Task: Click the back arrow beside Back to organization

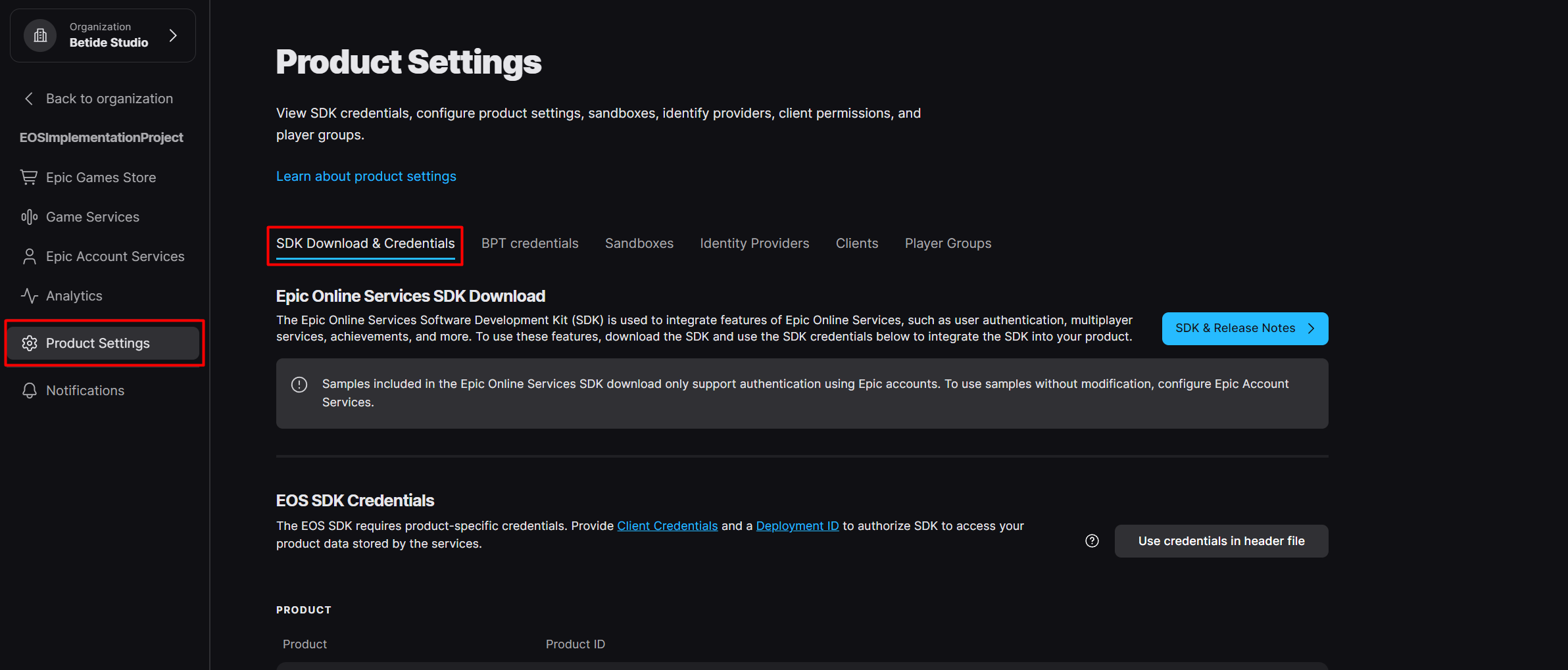Action: (x=29, y=99)
